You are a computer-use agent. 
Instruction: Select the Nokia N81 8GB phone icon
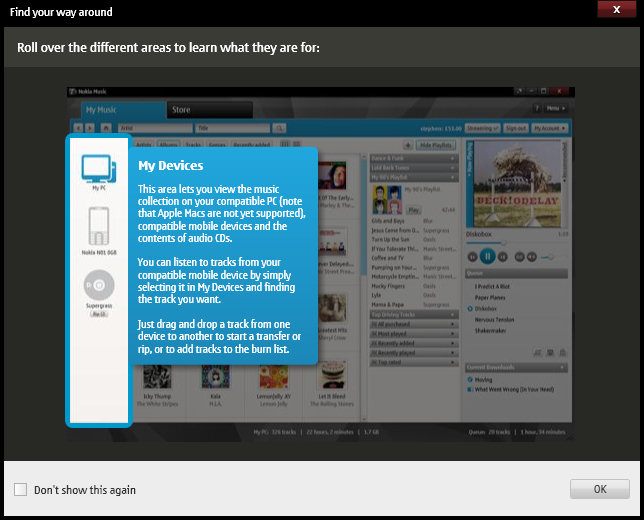98,228
